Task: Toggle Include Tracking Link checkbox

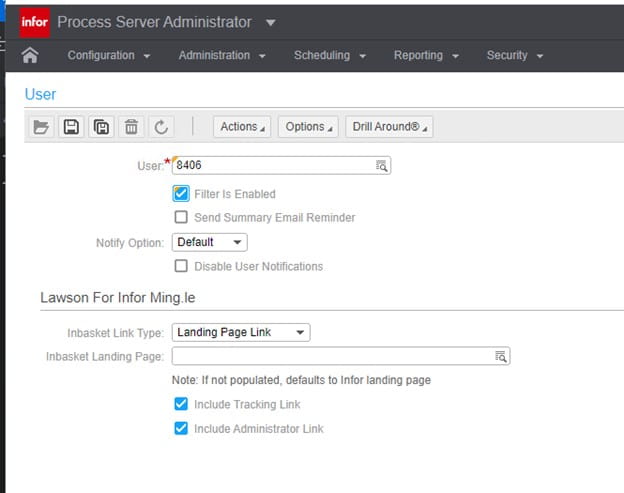Action: 181,404
